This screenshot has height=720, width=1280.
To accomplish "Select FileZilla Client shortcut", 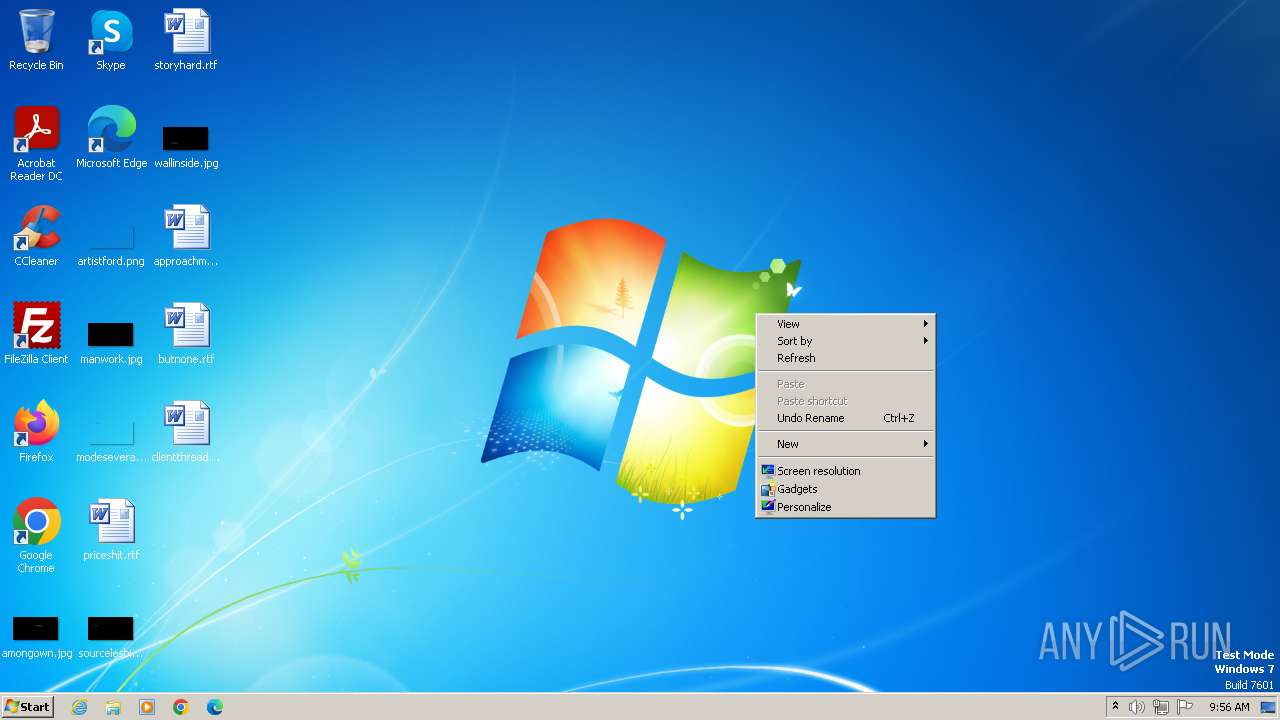I will pos(36,334).
